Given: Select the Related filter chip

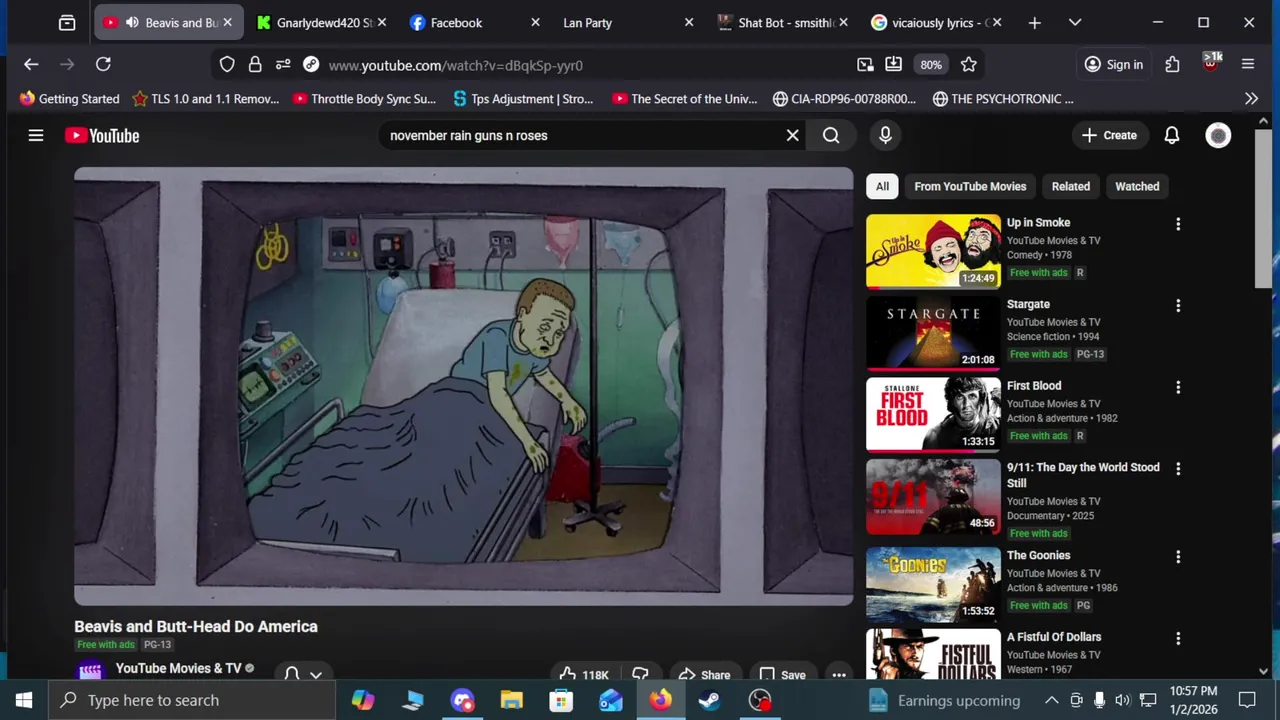Looking at the screenshot, I should (1070, 186).
